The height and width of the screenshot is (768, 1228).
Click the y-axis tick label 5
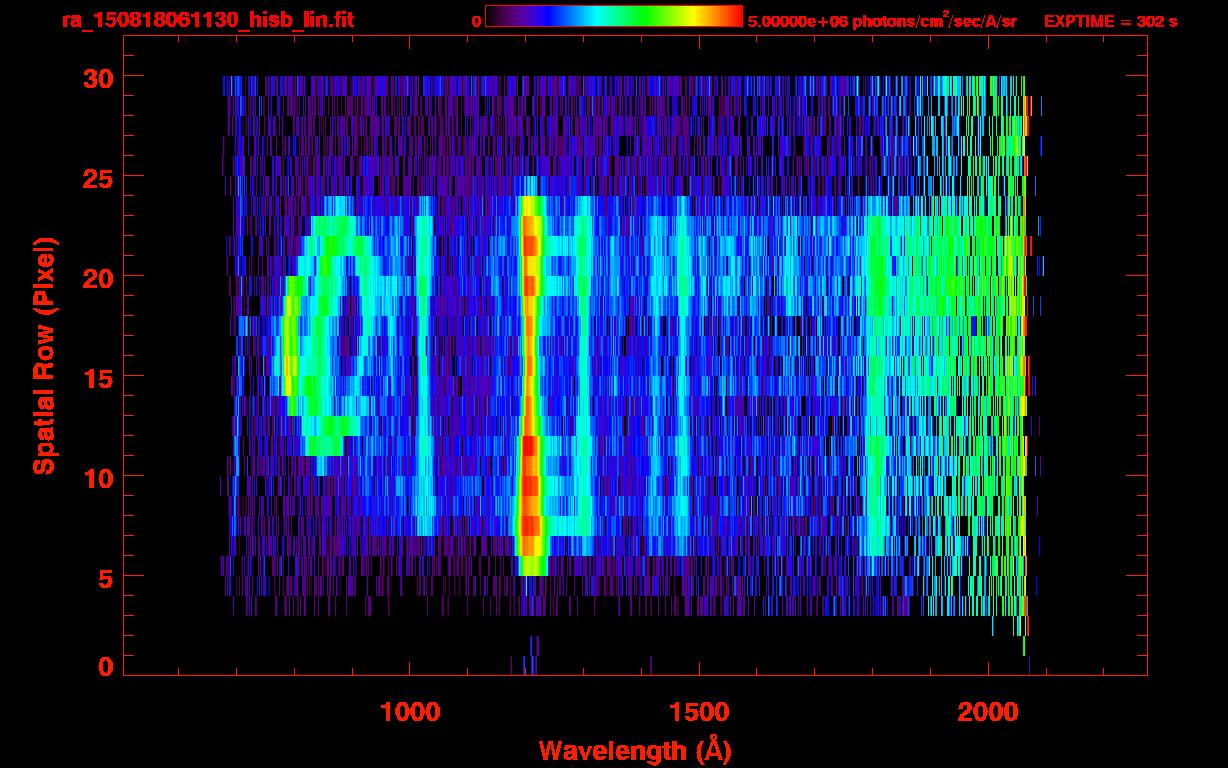105,577
